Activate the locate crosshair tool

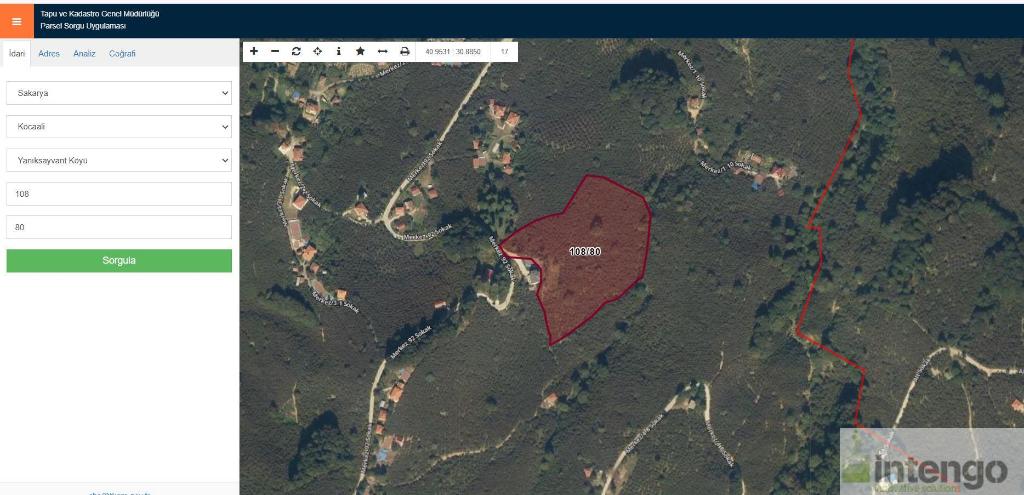tap(317, 51)
